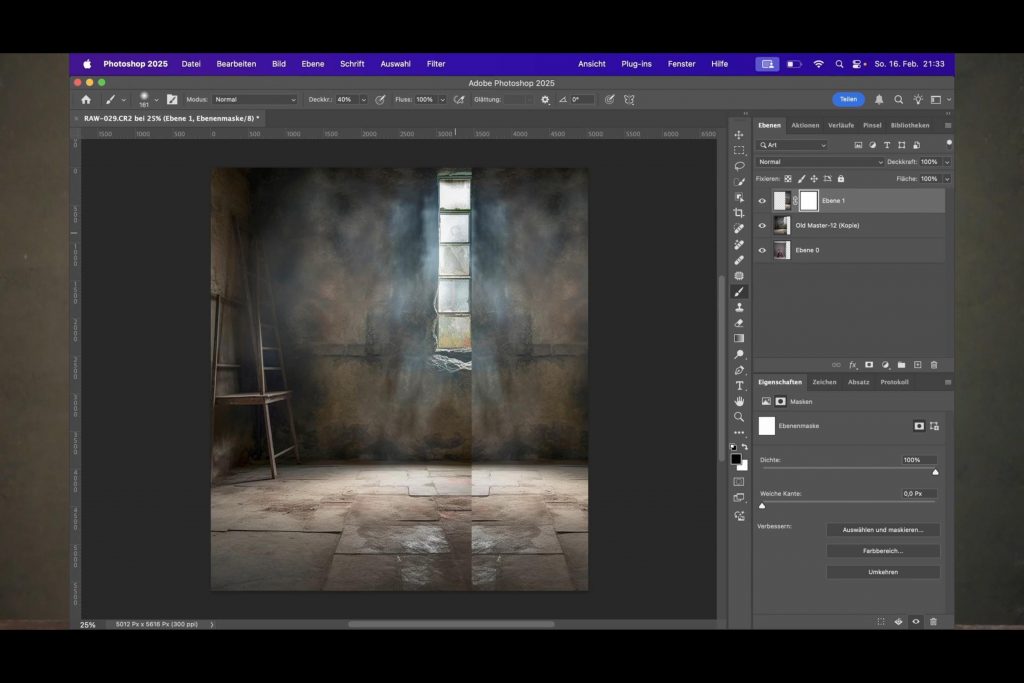Click the Auswählen und maskieren button
The image size is (1024, 683).
pos(883,530)
